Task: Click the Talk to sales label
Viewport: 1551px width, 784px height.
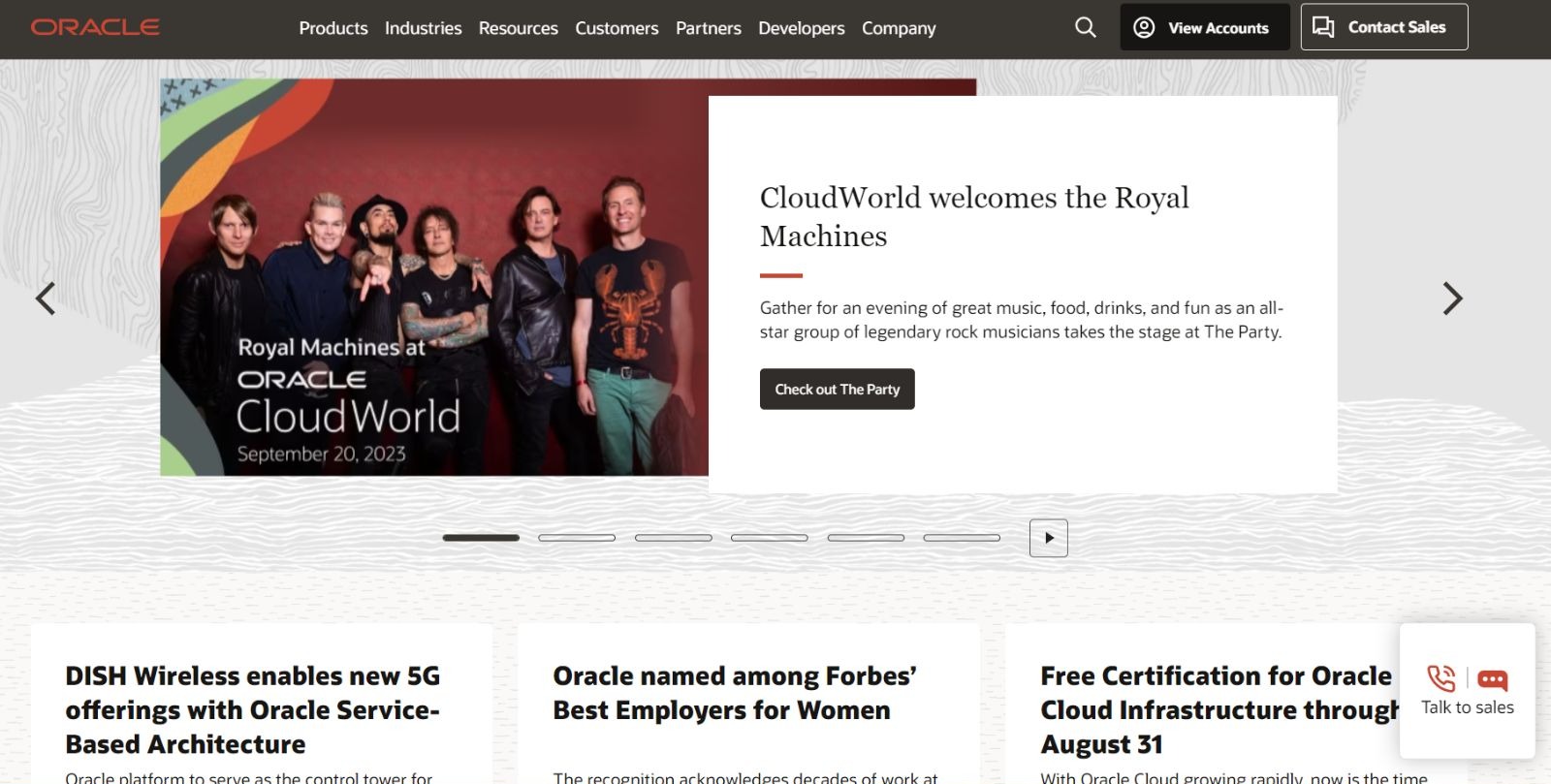Action: coord(1468,707)
